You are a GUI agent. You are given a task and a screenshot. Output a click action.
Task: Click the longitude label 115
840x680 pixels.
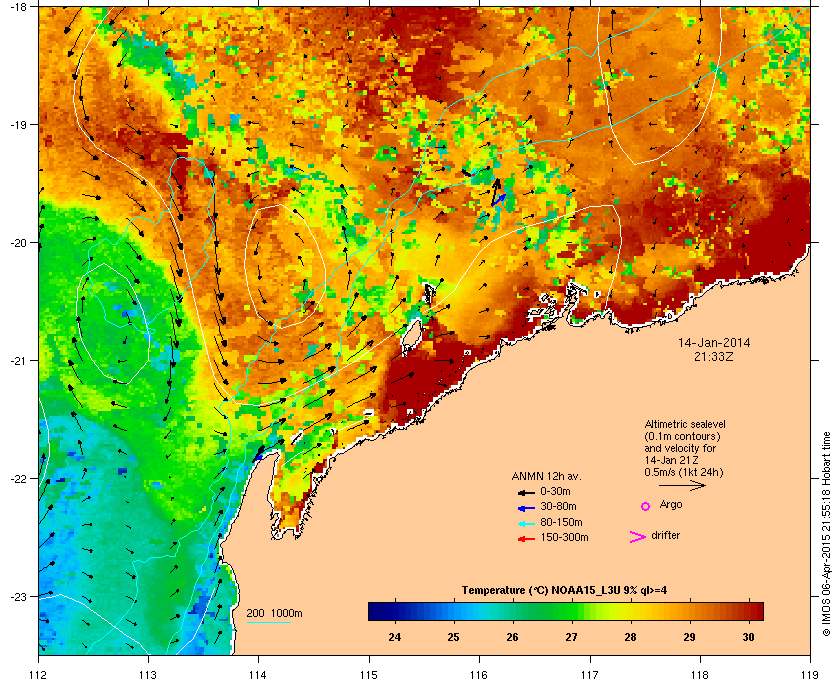pos(369,674)
